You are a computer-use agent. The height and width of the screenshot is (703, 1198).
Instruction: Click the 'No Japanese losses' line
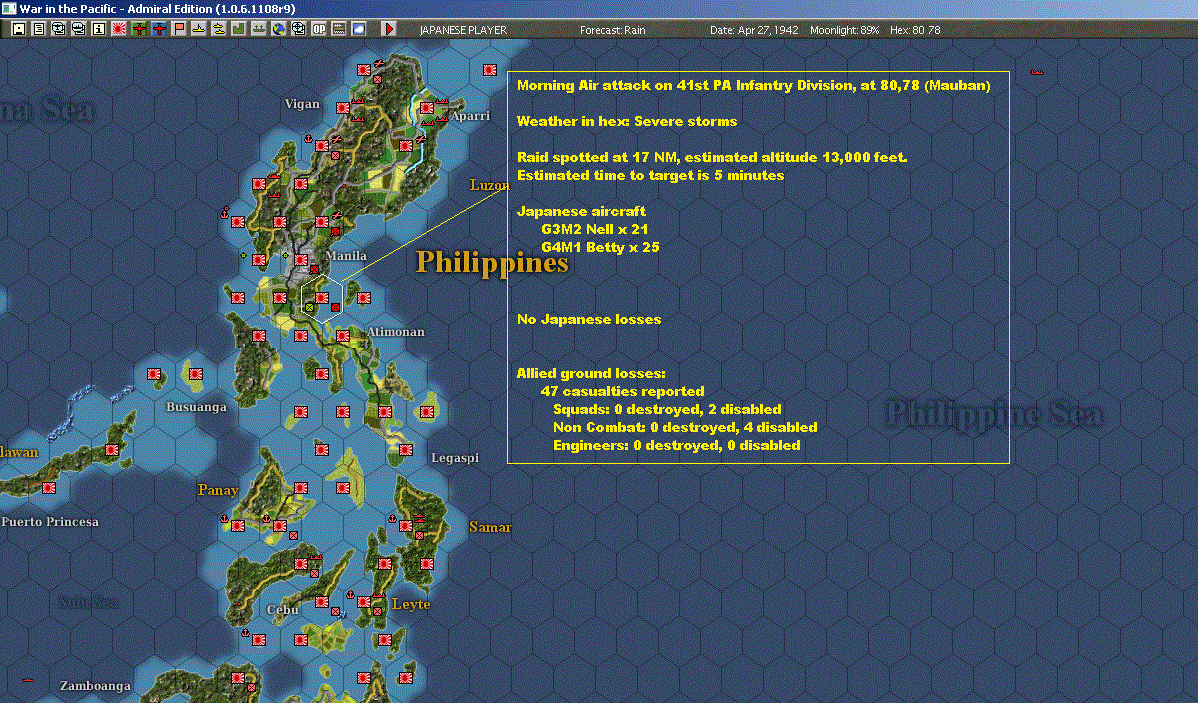[x=589, y=319]
